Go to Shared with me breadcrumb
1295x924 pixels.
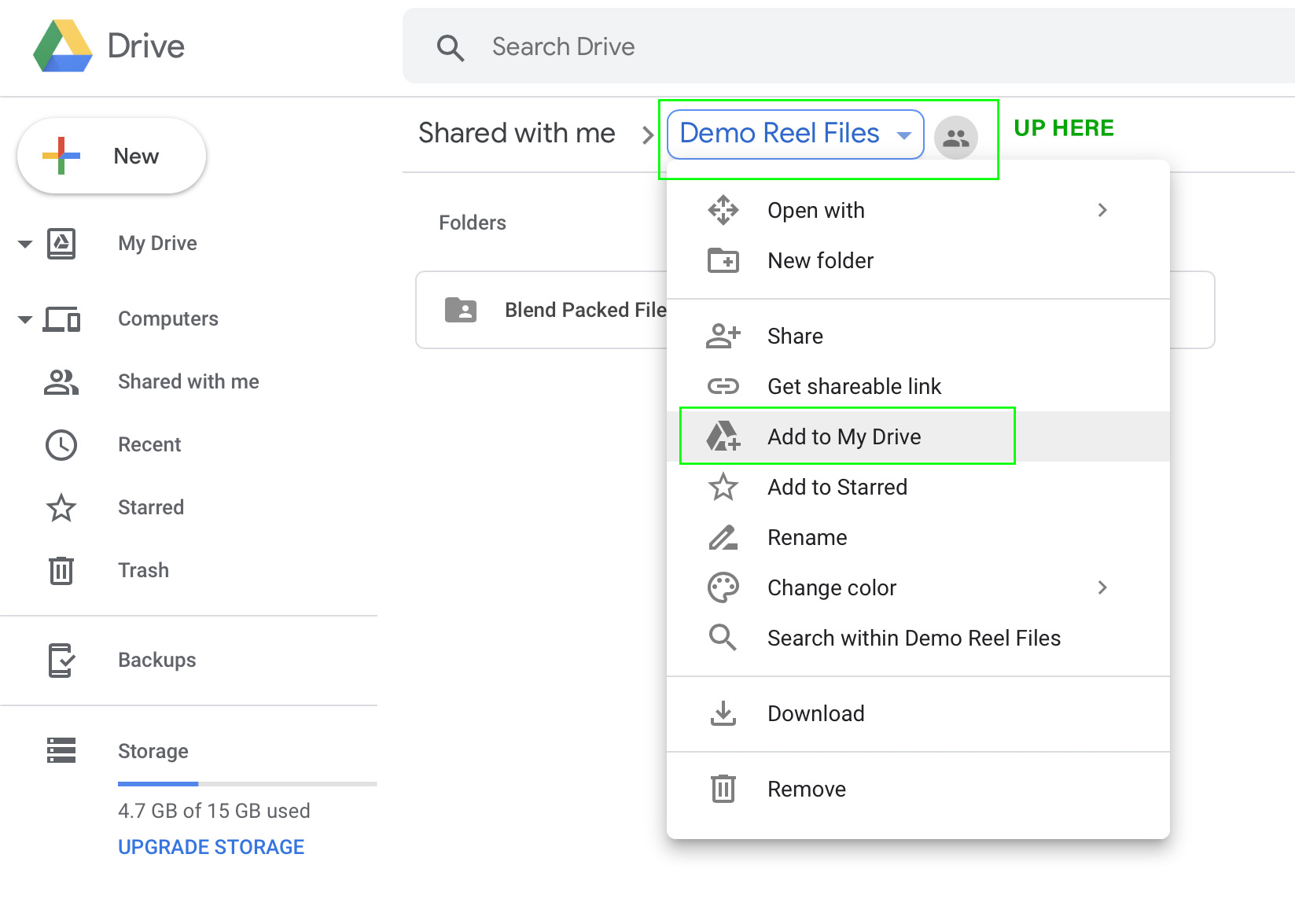point(517,133)
